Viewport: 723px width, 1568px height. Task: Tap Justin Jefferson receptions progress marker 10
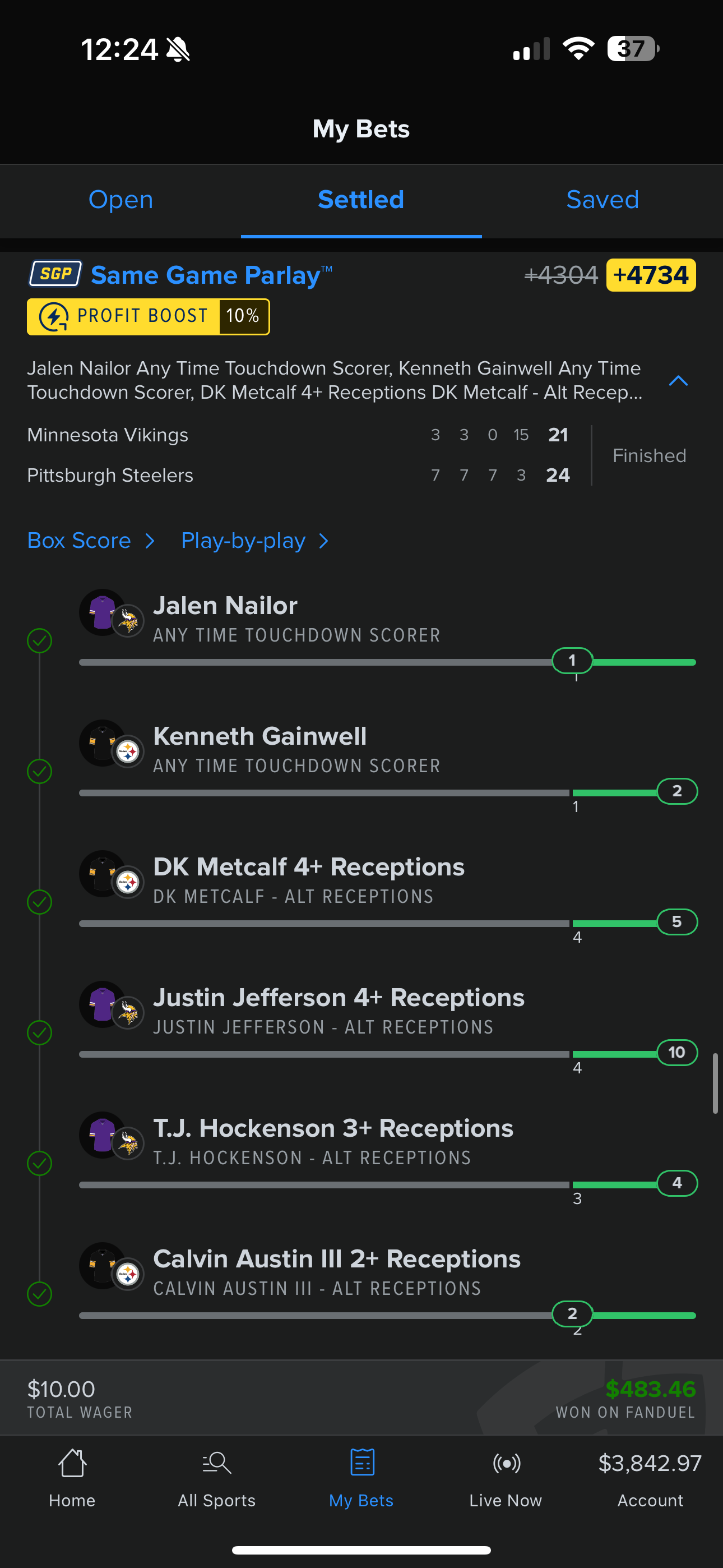(676, 1053)
